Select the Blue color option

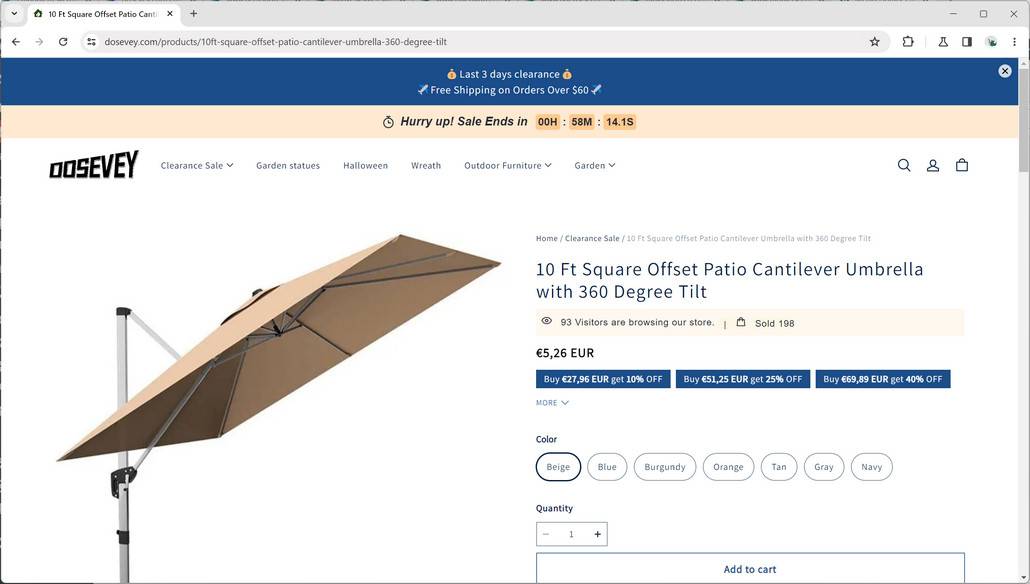(x=607, y=467)
